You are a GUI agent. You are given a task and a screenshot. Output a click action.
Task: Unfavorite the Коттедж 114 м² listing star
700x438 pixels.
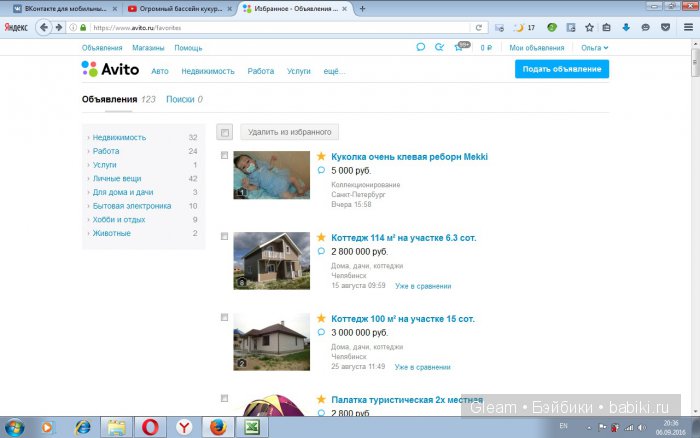pyautogui.click(x=321, y=238)
